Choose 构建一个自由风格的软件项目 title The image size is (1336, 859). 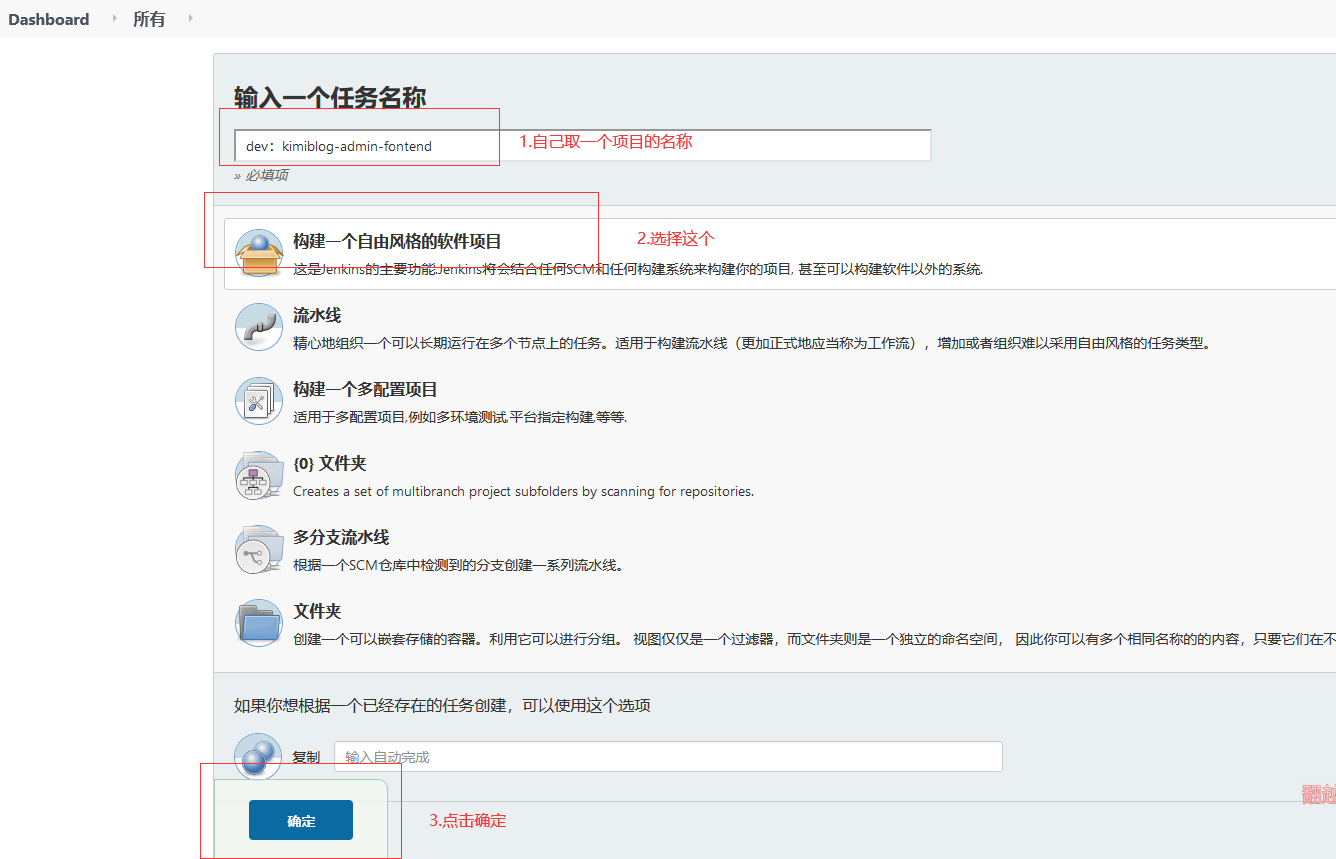pyautogui.click(x=397, y=241)
